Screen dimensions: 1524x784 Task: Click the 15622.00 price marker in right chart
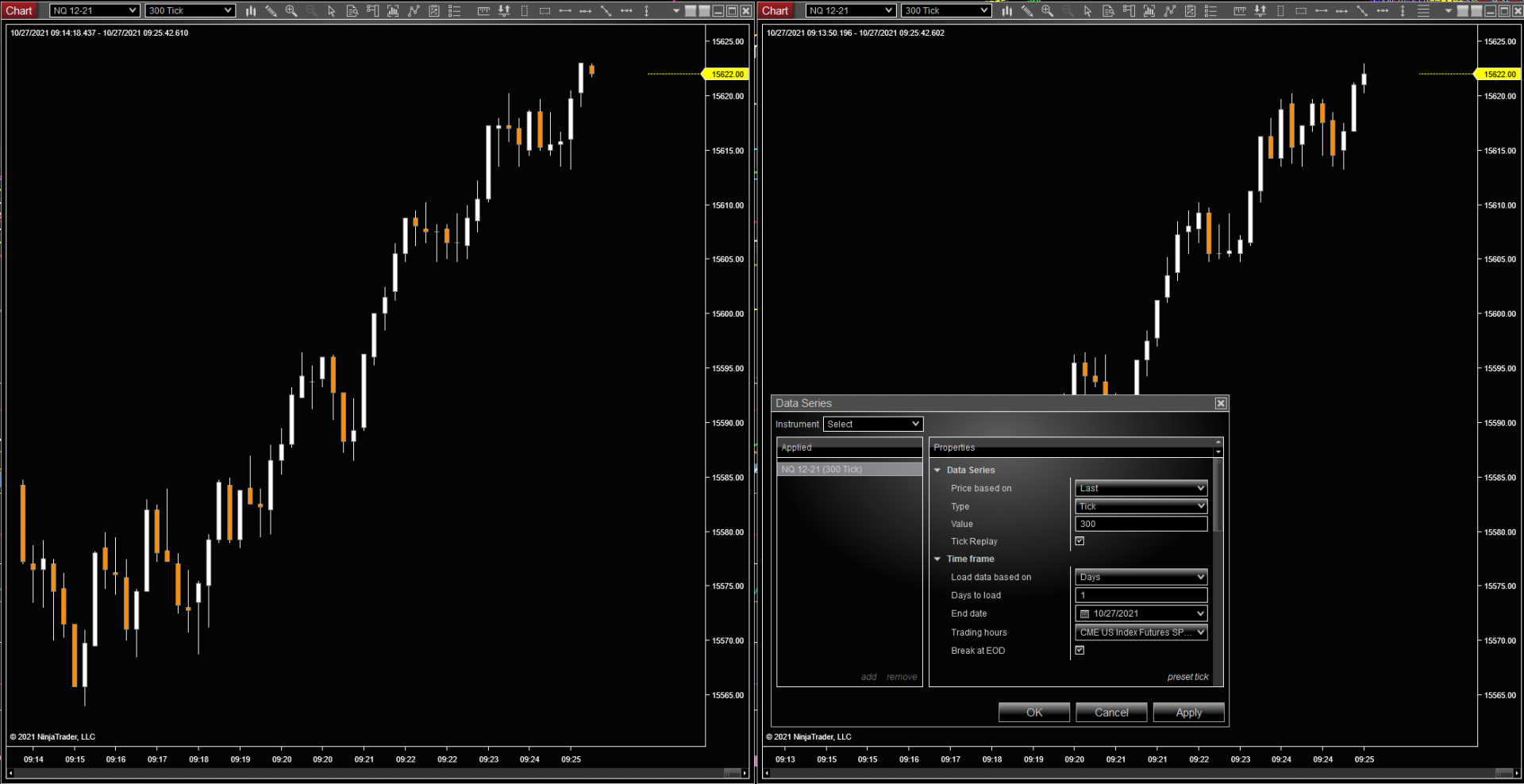point(1498,74)
